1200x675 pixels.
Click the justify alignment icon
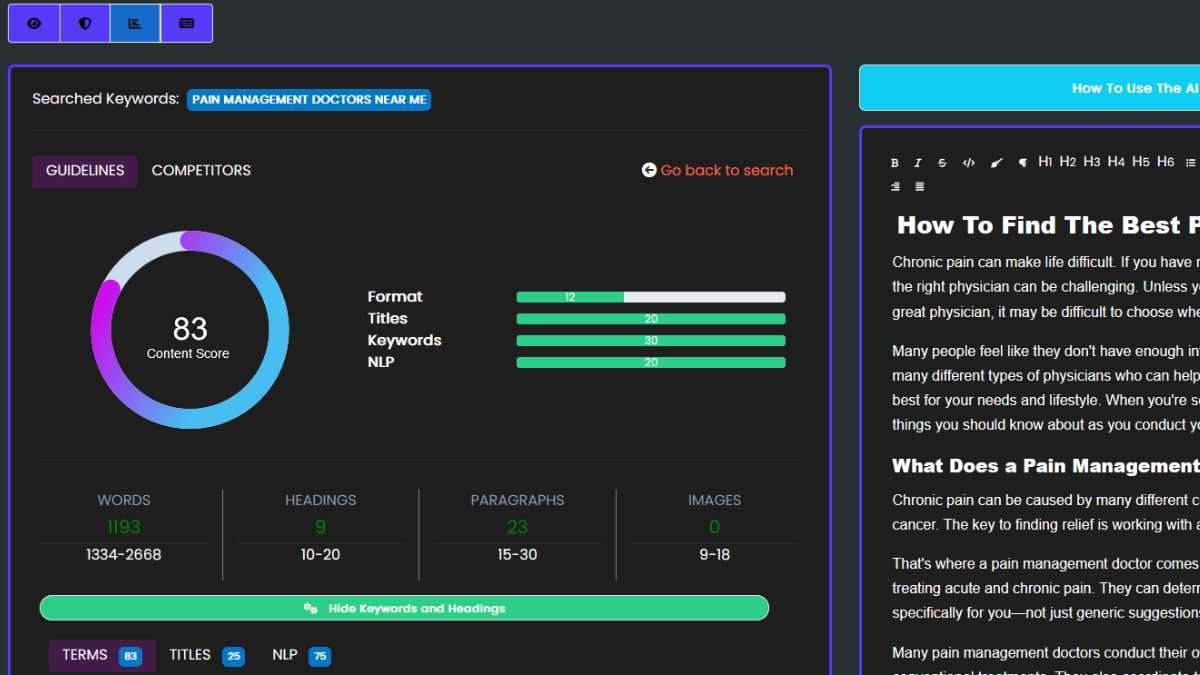click(919, 186)
